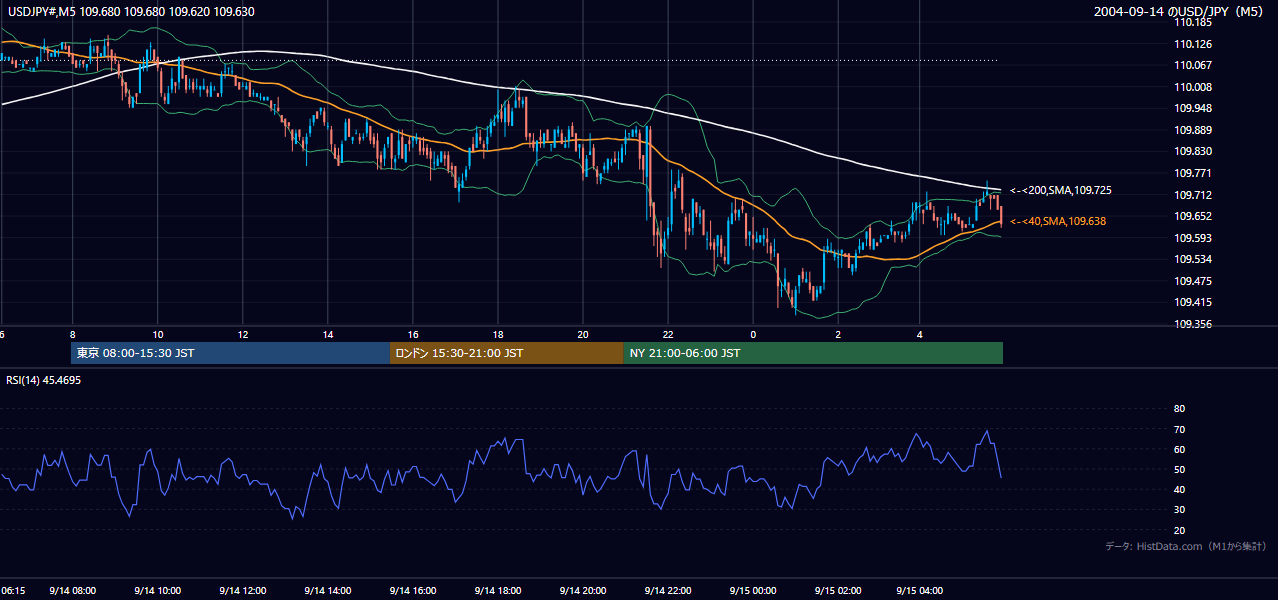The height and width of the screenshot is (600, 1278).
Task: Click the price axis value 109.534
Action: click(x=1193, y=259)
